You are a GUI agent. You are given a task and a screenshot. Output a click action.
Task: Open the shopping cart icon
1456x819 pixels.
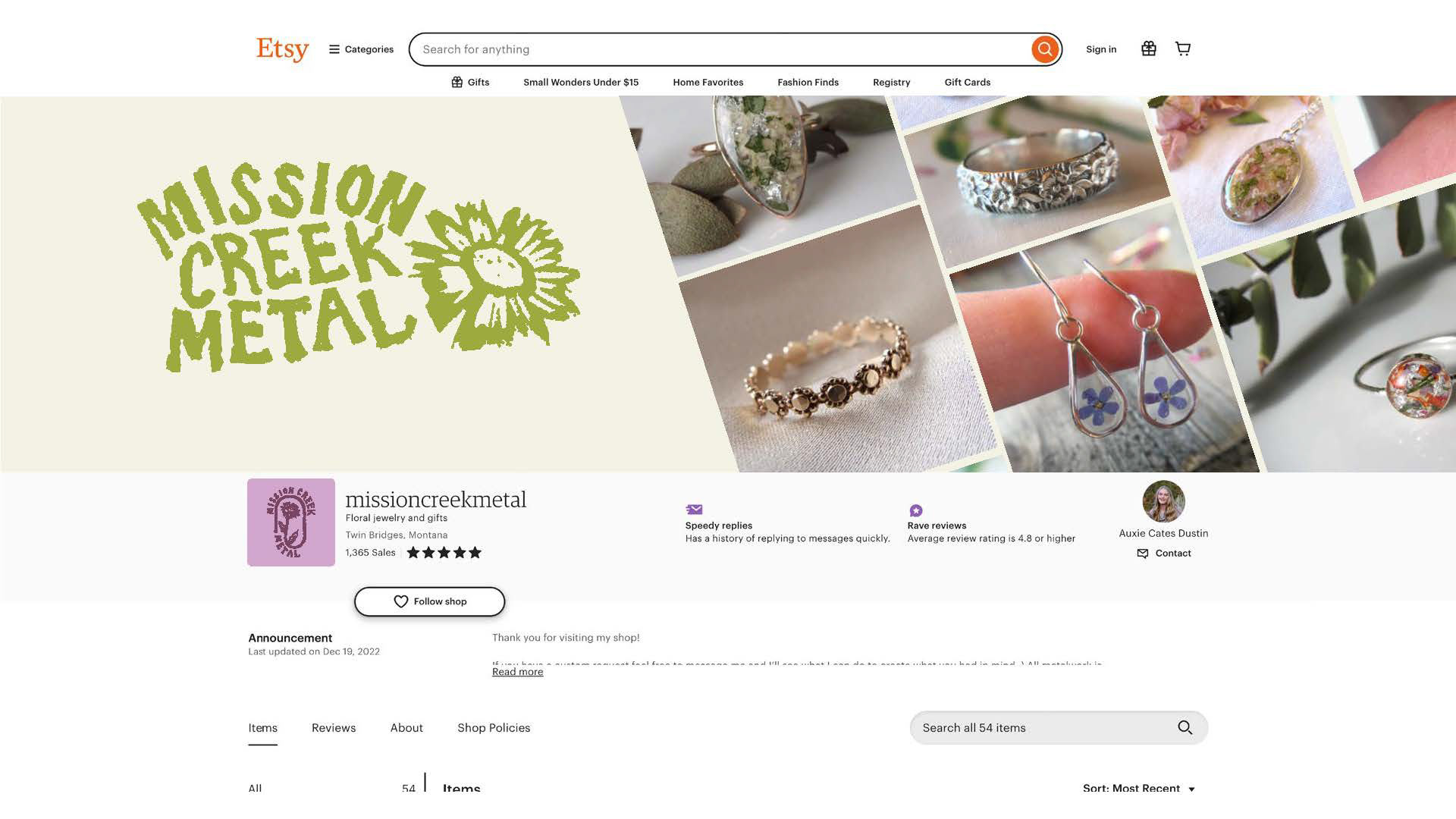coord(1183,49)
